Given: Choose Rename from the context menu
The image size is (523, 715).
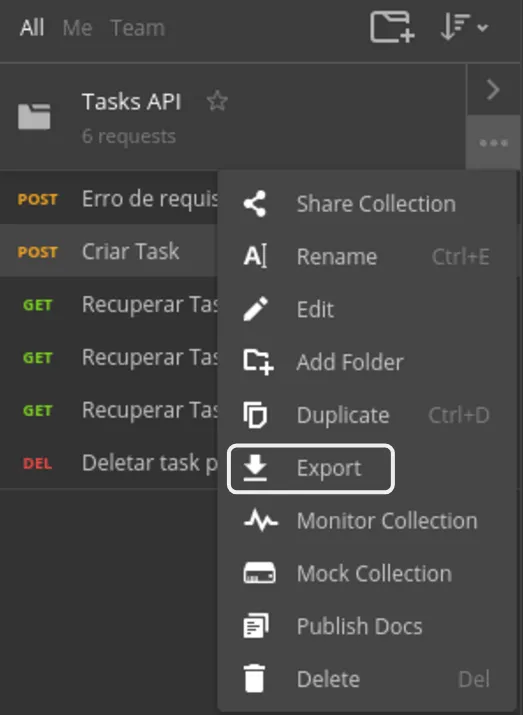Looking at the screenshot, I should click(367, 256).
